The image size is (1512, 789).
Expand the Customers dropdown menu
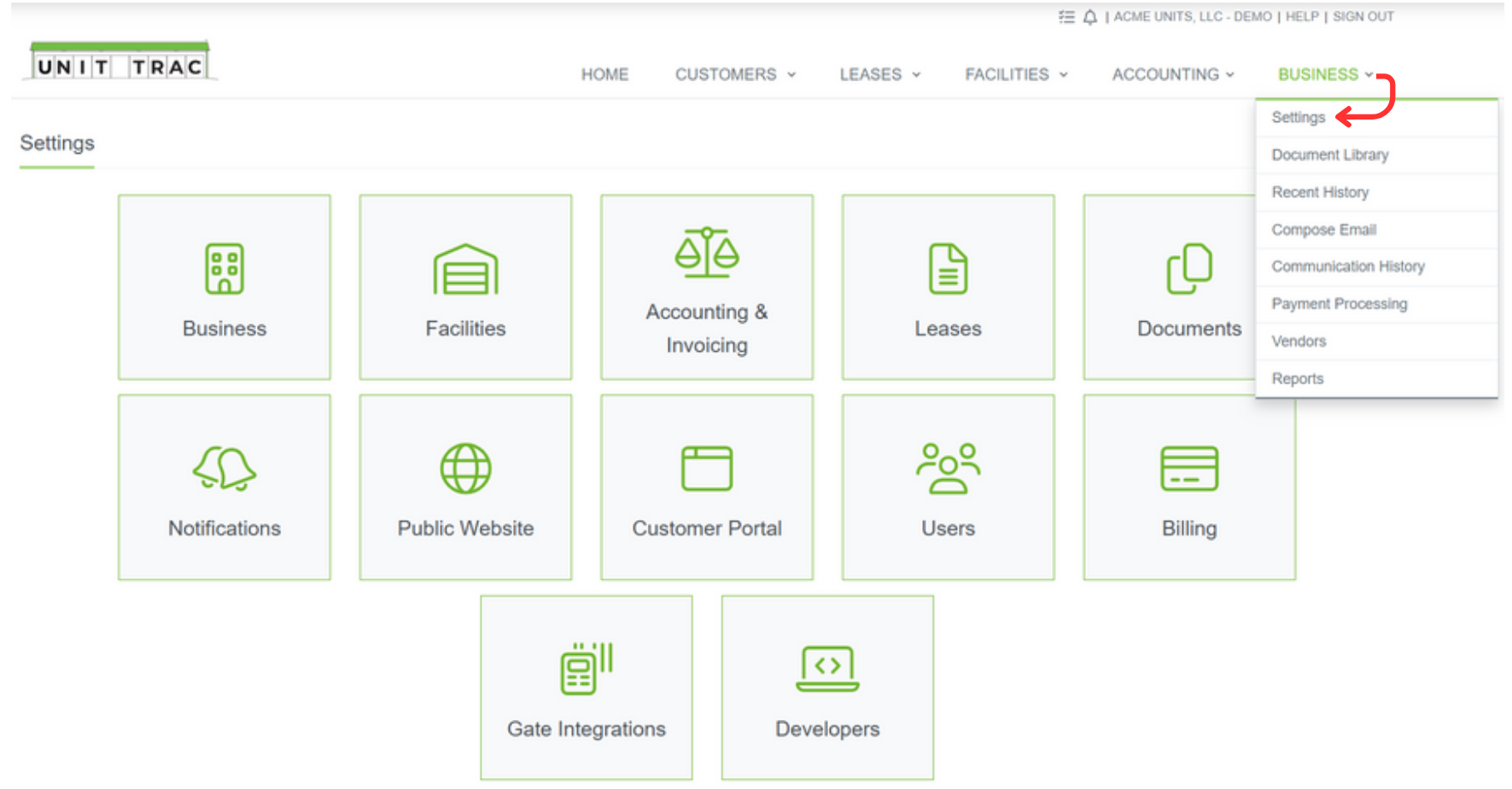734,75
